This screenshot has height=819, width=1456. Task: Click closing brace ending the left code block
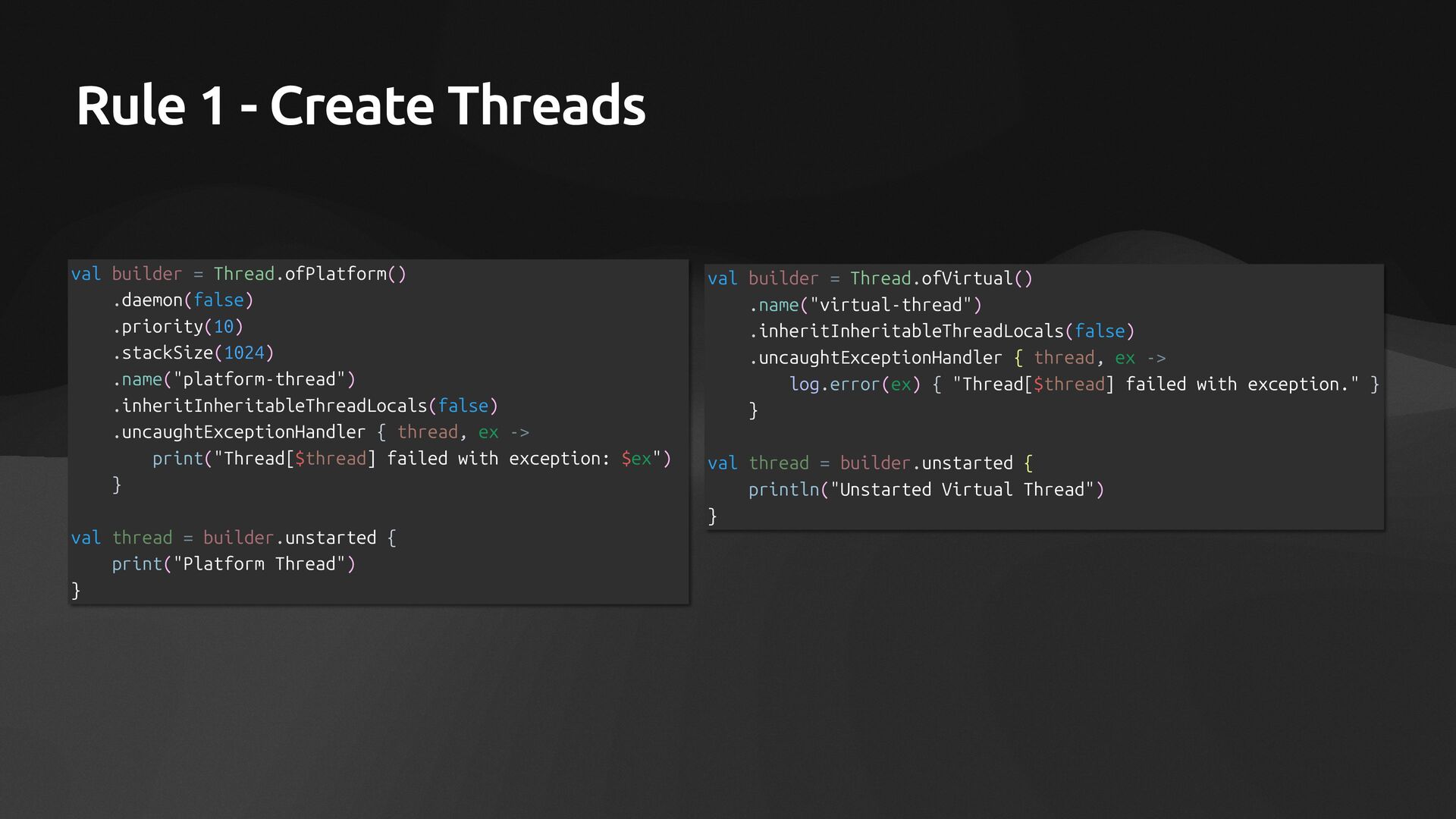click(x=76, y=590)
